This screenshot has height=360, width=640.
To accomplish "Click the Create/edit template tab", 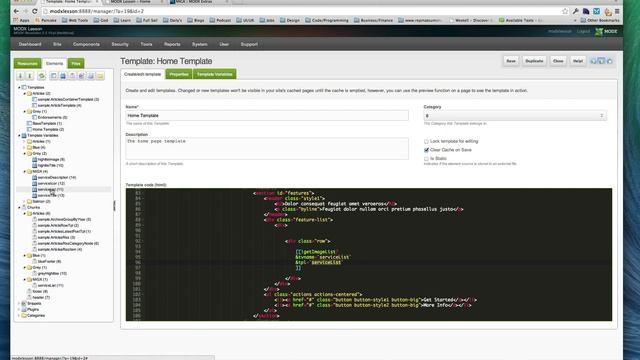I will [x=142, y=74].
